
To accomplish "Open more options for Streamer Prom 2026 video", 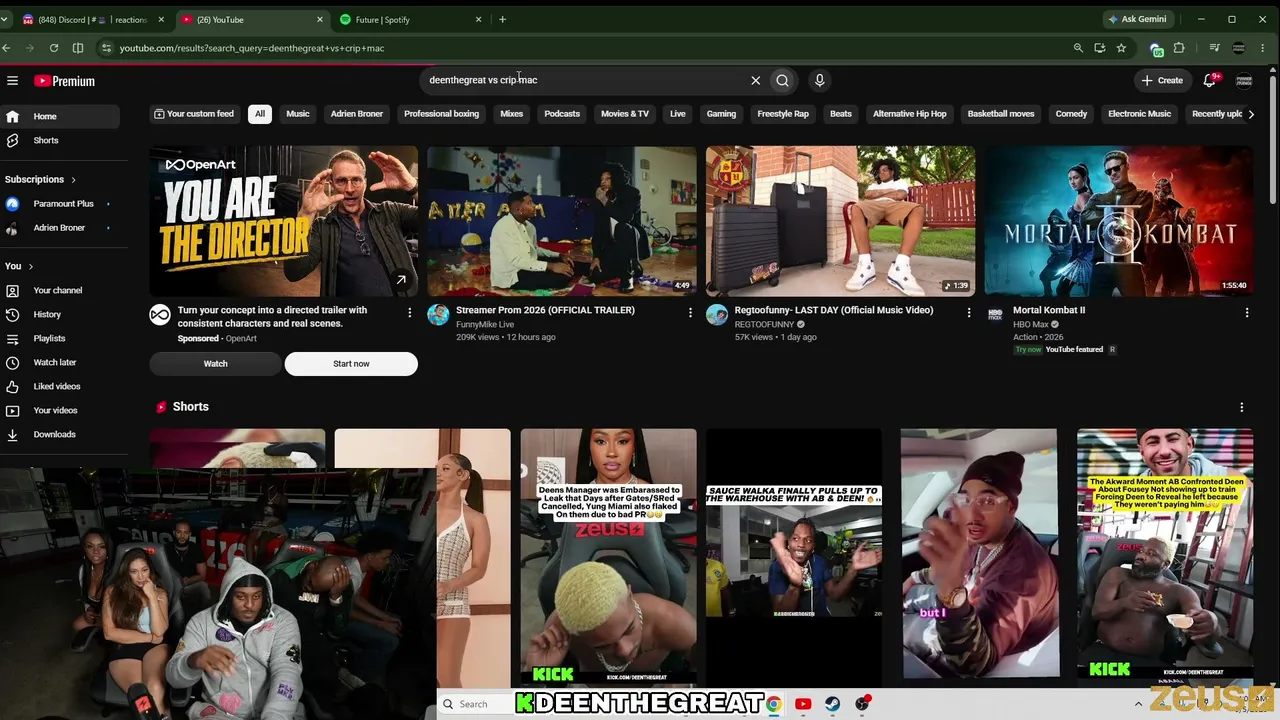I will click(x=690, y=313).
